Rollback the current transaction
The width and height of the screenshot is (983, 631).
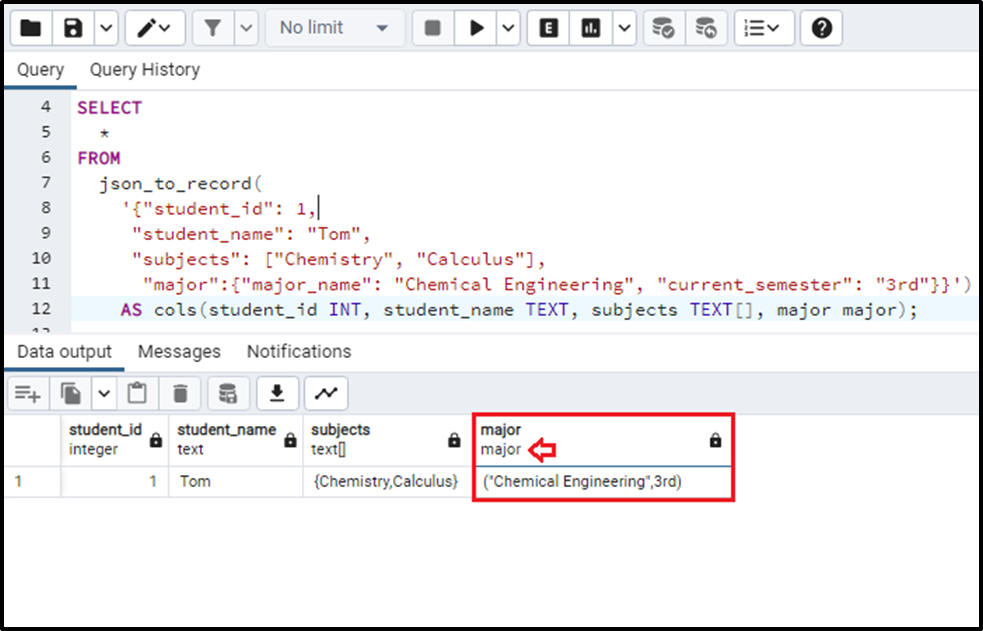(x=707, y=27)
